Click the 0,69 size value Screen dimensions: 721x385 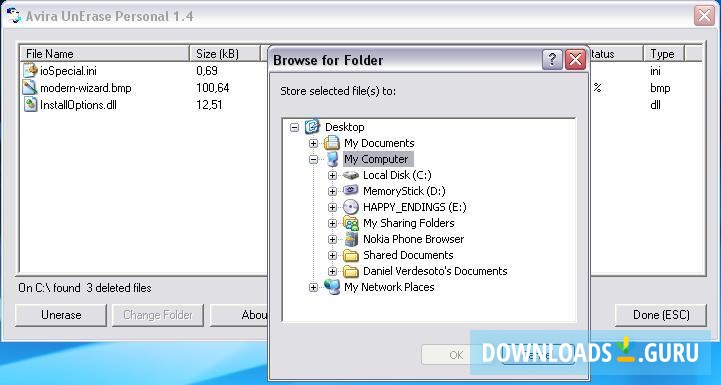[207, 71]
